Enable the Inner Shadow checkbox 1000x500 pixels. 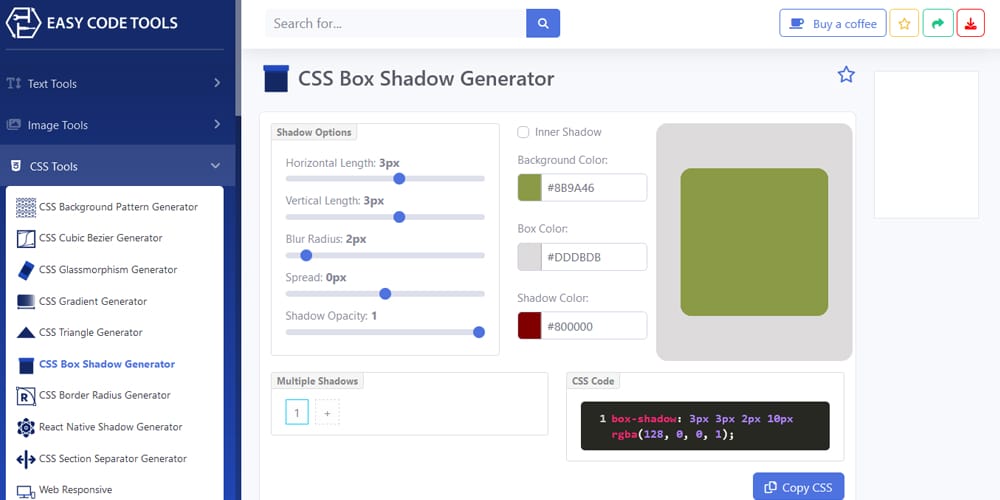coord(523,132)
